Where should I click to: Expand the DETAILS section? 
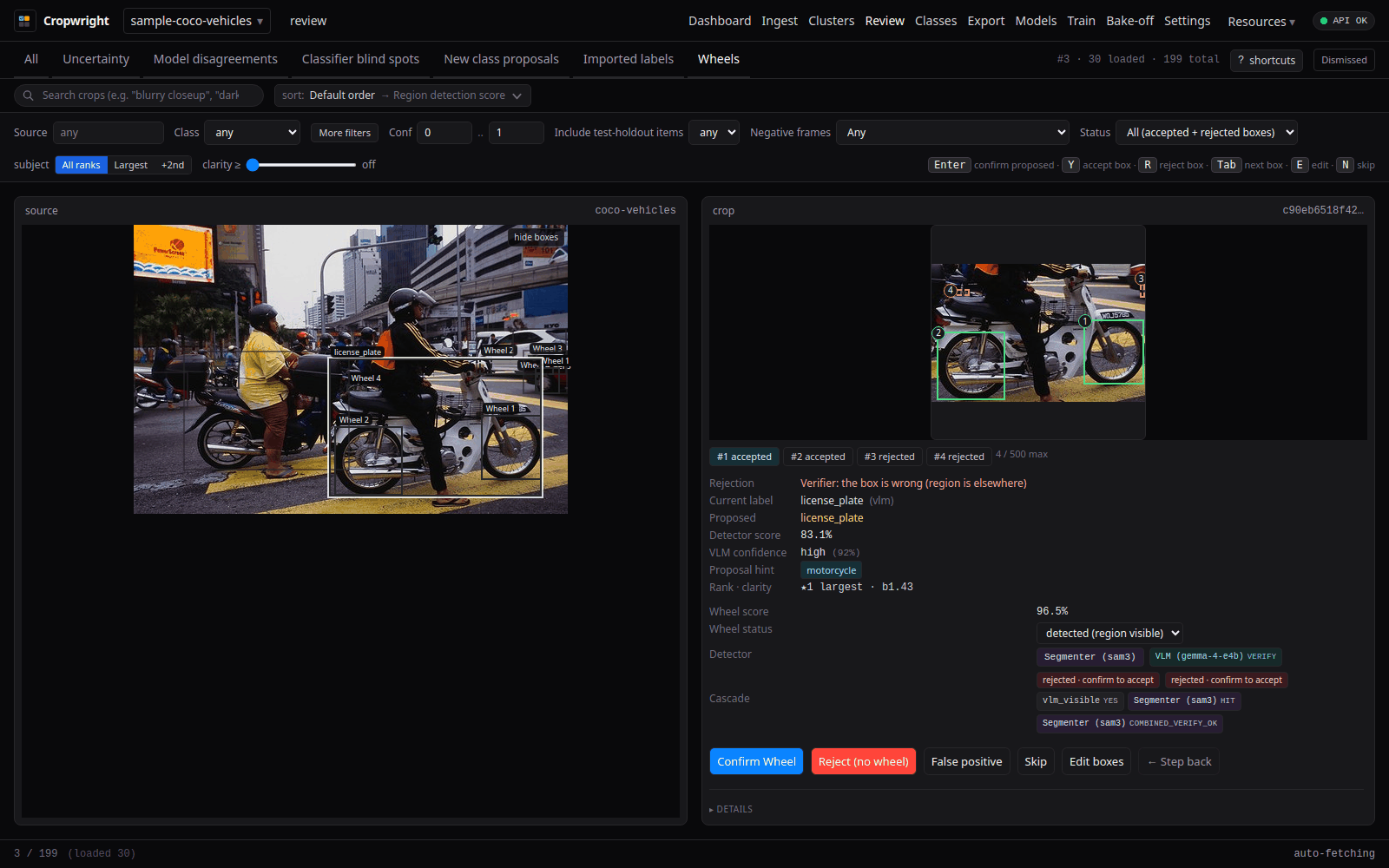click(x=731, y=809)
